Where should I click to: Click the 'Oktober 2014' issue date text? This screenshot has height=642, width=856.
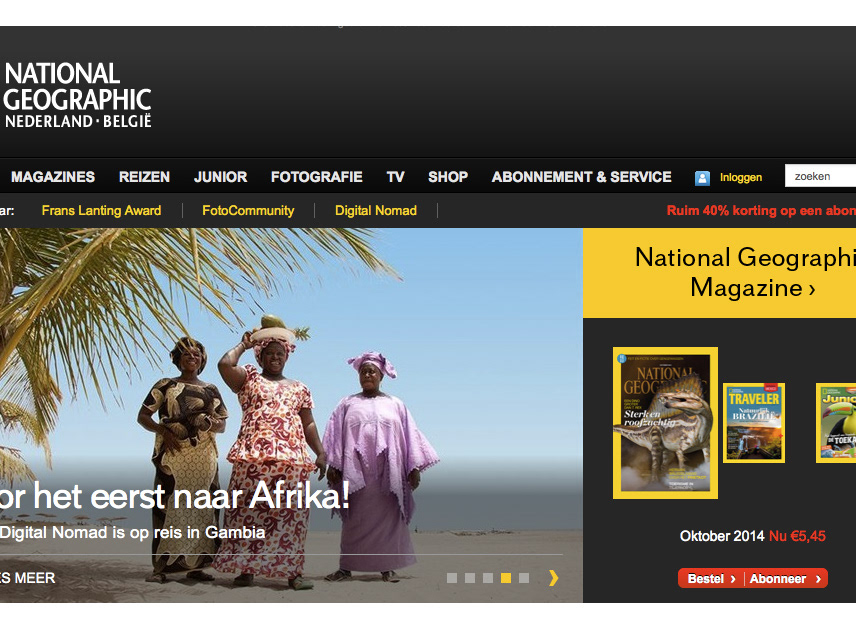point(722,536)
